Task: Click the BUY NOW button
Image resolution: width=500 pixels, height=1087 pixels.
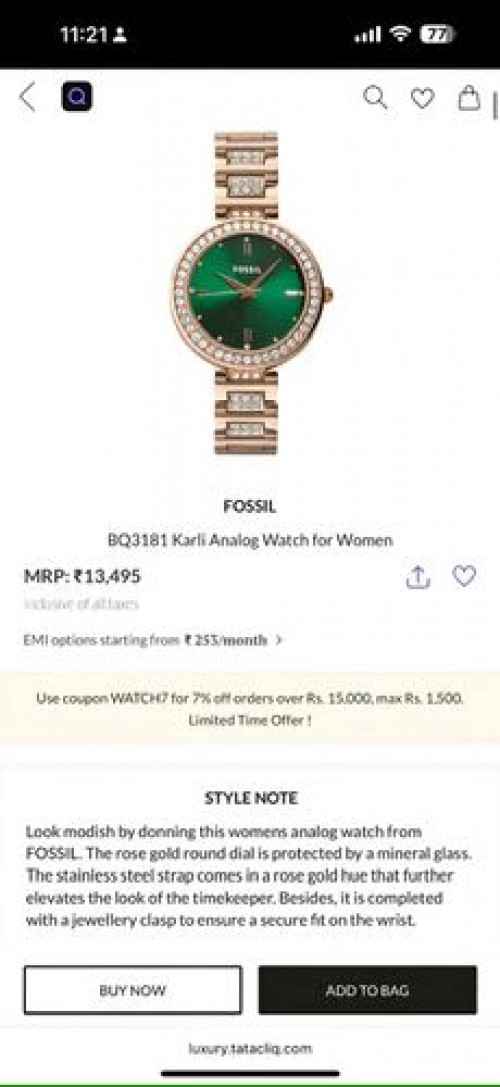Action: click(x=132, y=990)
